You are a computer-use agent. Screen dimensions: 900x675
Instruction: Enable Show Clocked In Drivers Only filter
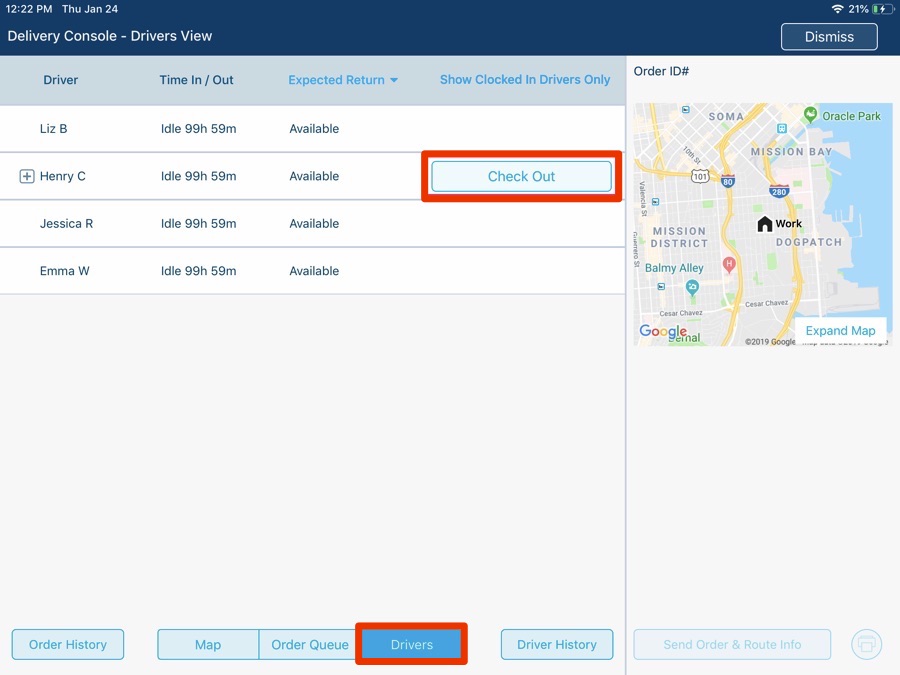525,79
